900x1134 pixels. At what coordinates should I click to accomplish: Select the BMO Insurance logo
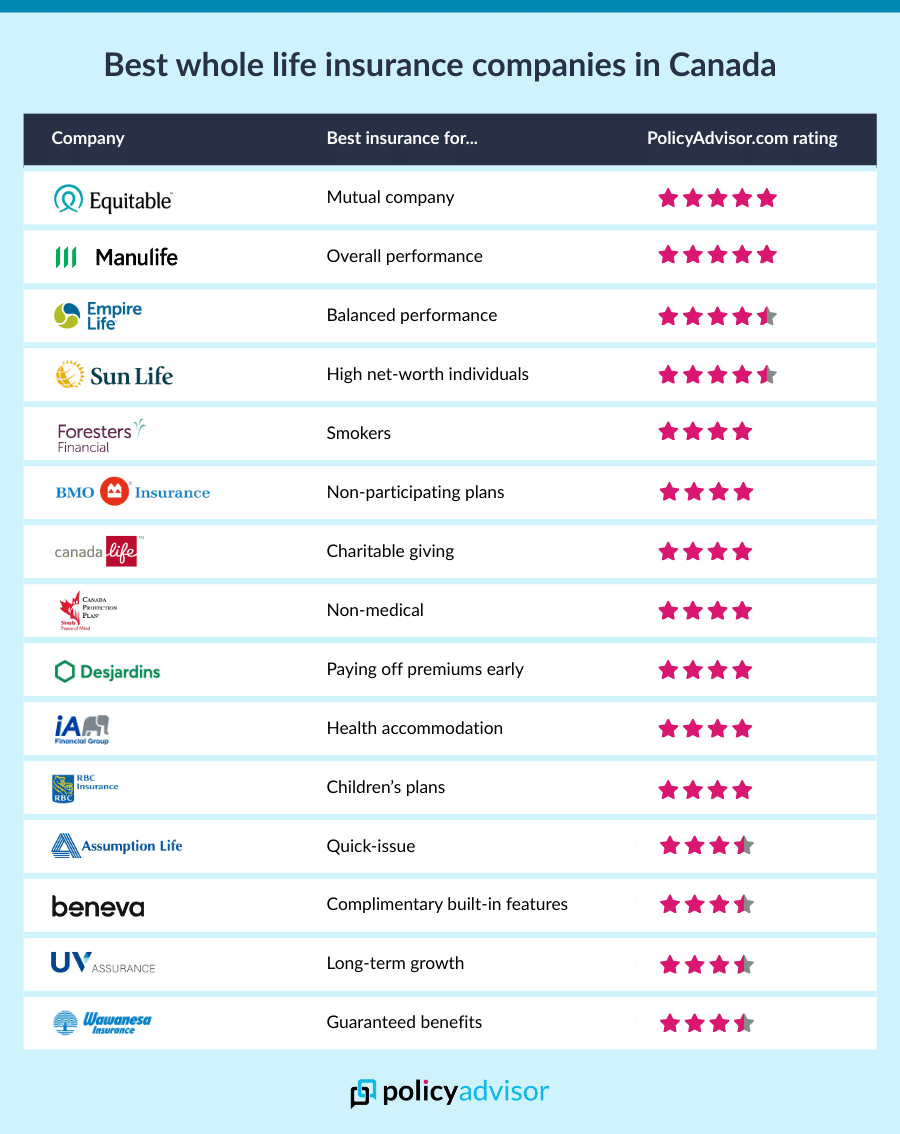click(133, 492)
